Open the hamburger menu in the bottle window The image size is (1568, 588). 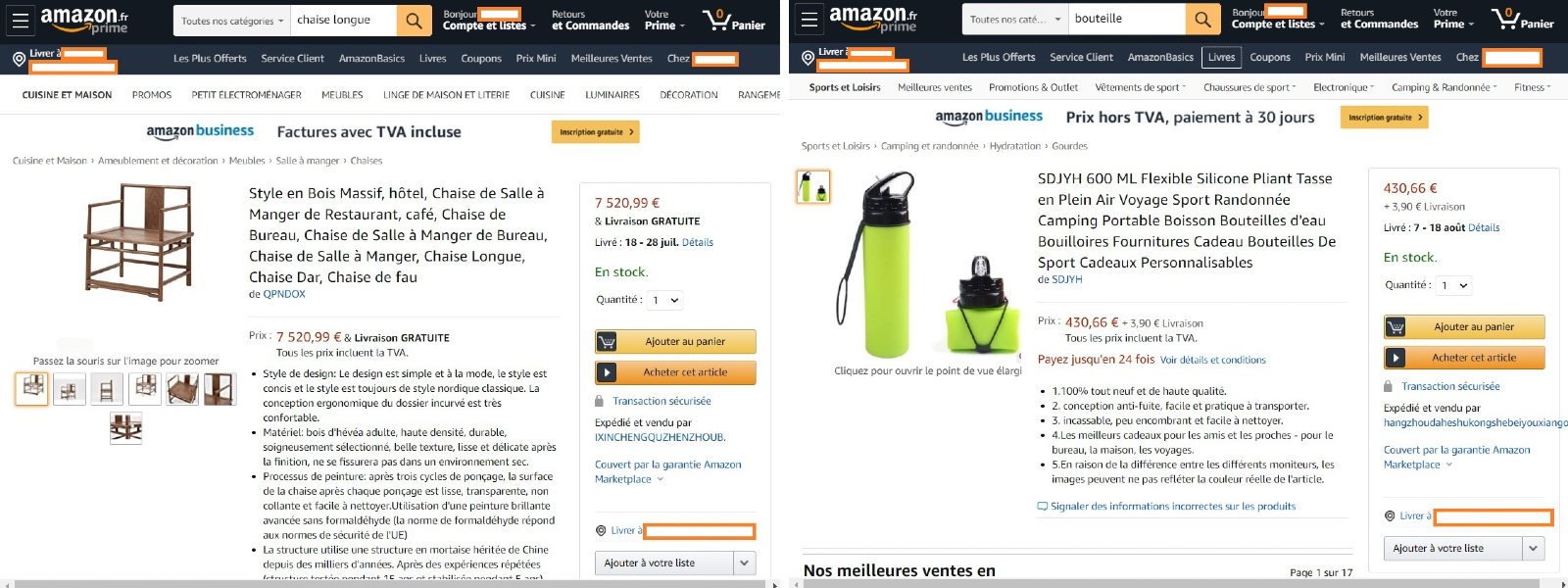(x=808, y=19)
